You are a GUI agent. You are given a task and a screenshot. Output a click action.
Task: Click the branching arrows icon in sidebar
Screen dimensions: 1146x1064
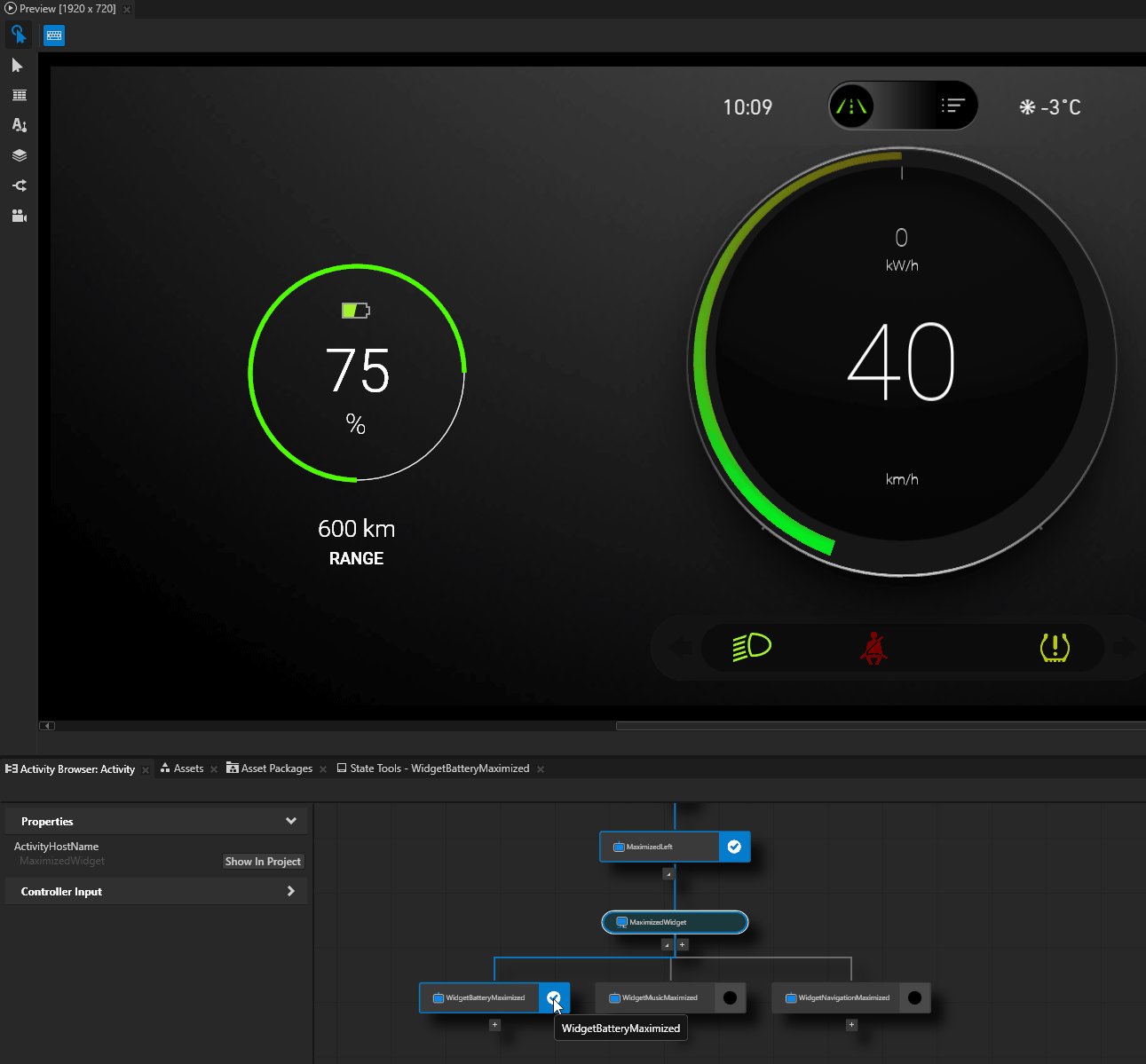tap(19, 185)
